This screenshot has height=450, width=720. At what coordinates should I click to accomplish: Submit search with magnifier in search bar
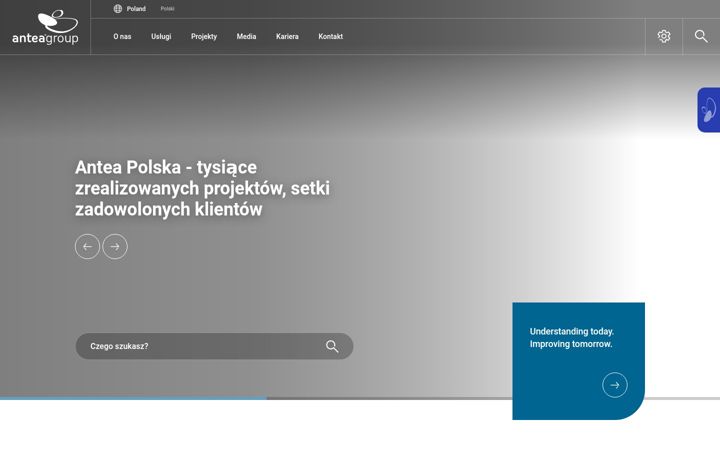[x=332, y=346]
